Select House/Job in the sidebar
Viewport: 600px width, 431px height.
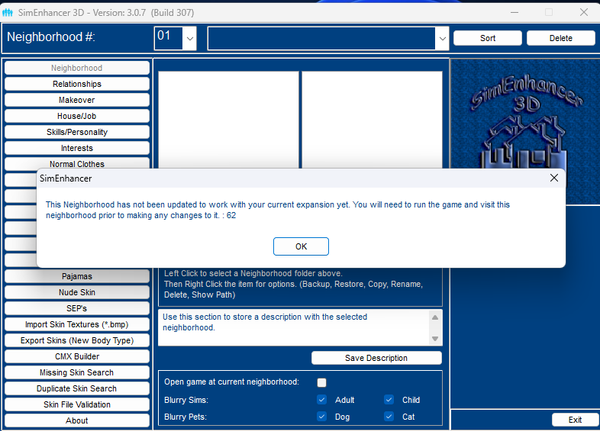(x=77, y=116)
